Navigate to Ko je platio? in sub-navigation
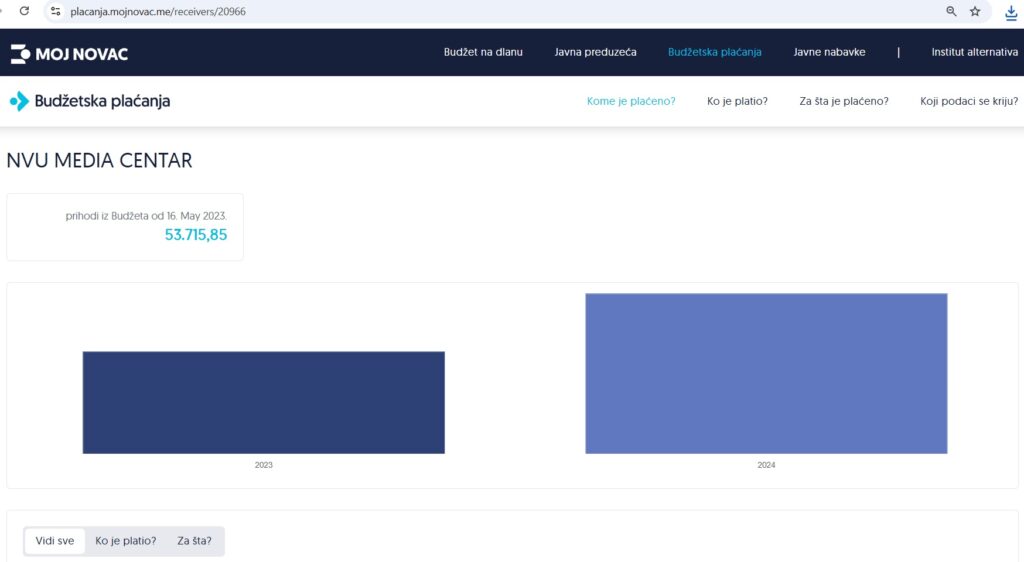This screenshot has width=1024, height=562. click(x=737, y=101)
